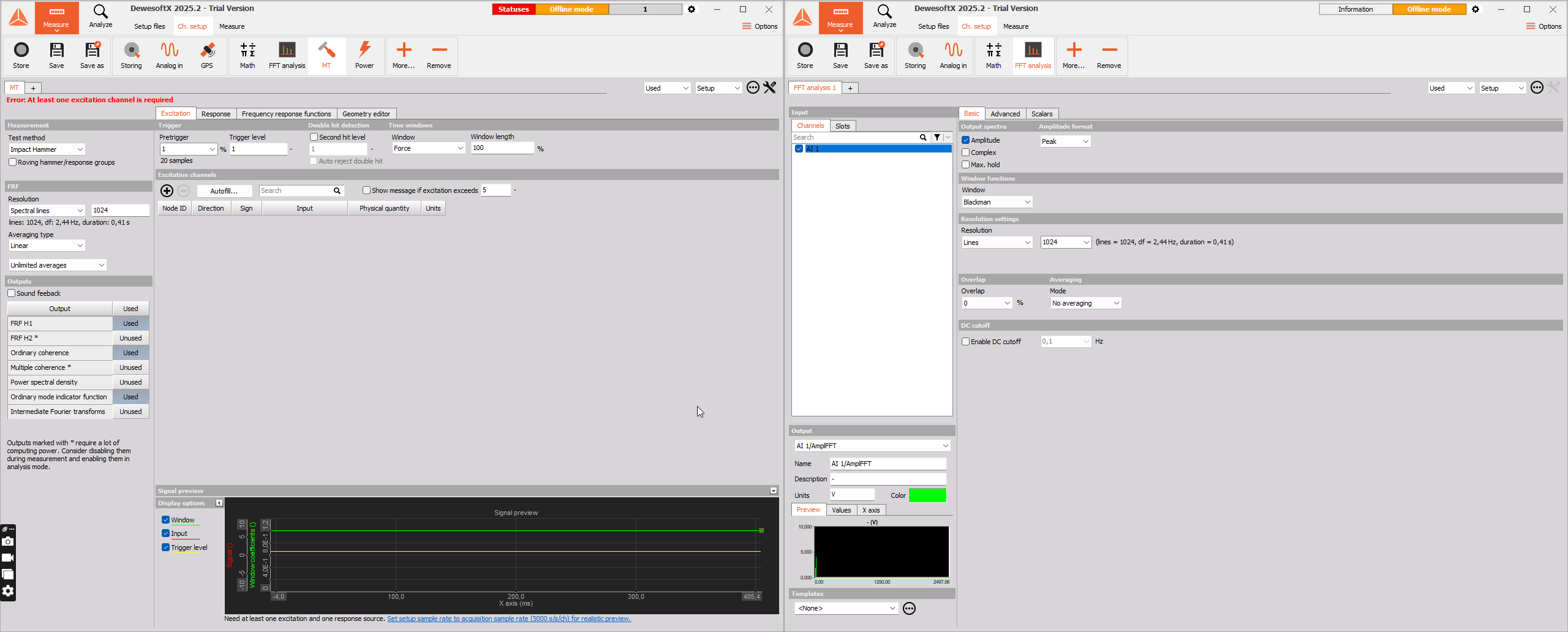Add an excitation channel with plus icon
Viewport: 1568px width, 632px height.
pos(167,191)
